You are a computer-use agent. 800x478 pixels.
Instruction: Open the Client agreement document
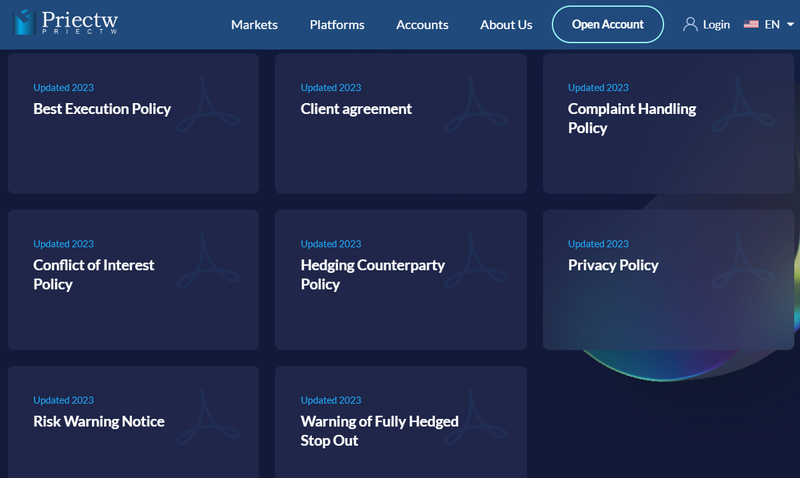point(356,109)
